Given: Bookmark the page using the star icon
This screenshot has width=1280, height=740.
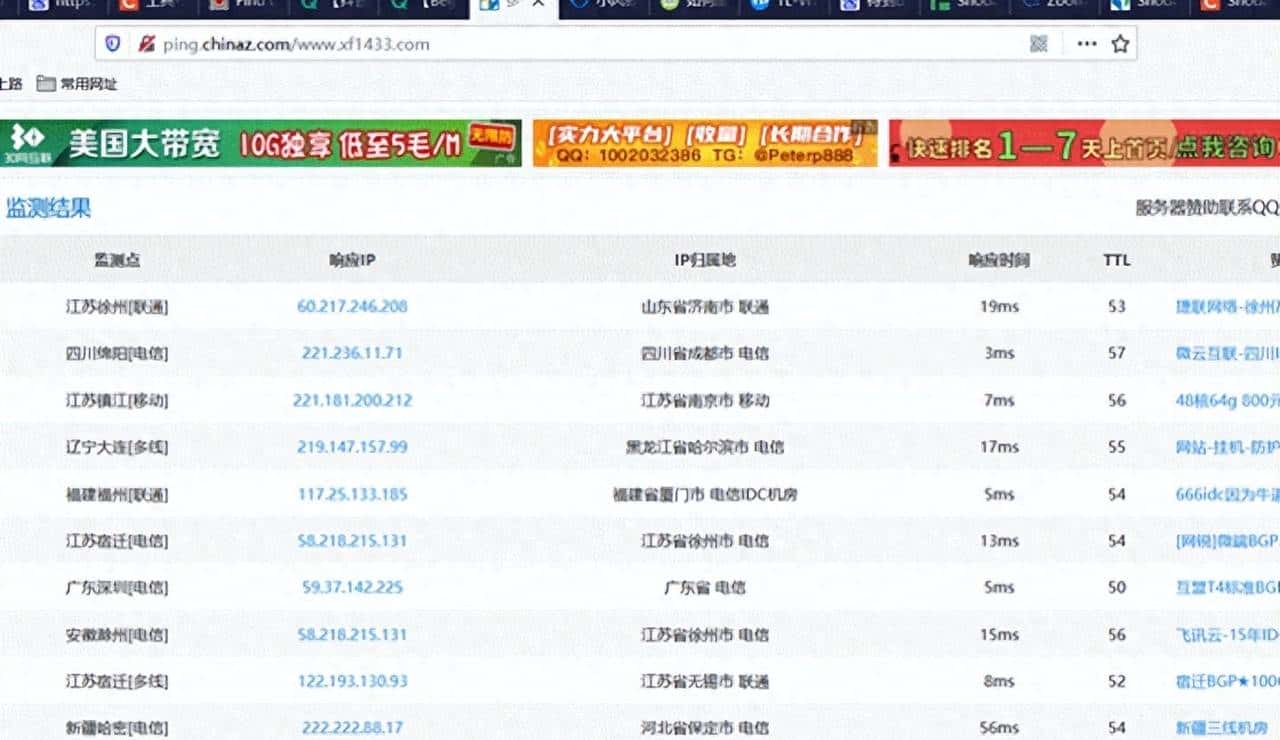Looking at the screenshot, I should (x=1118, y=44).
